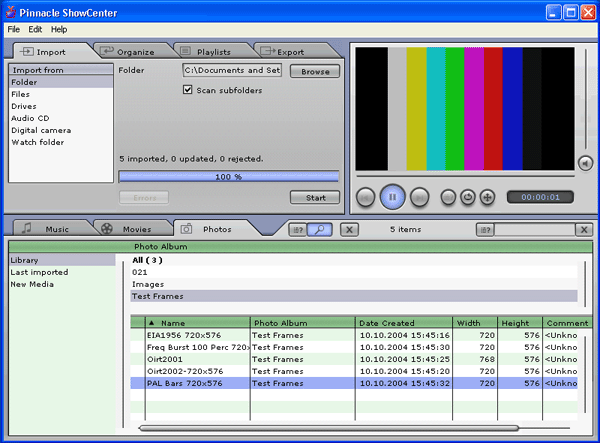Skip to next item in player
The width and height of the screenshot is (600, 443).
click(x=419, y=197)
